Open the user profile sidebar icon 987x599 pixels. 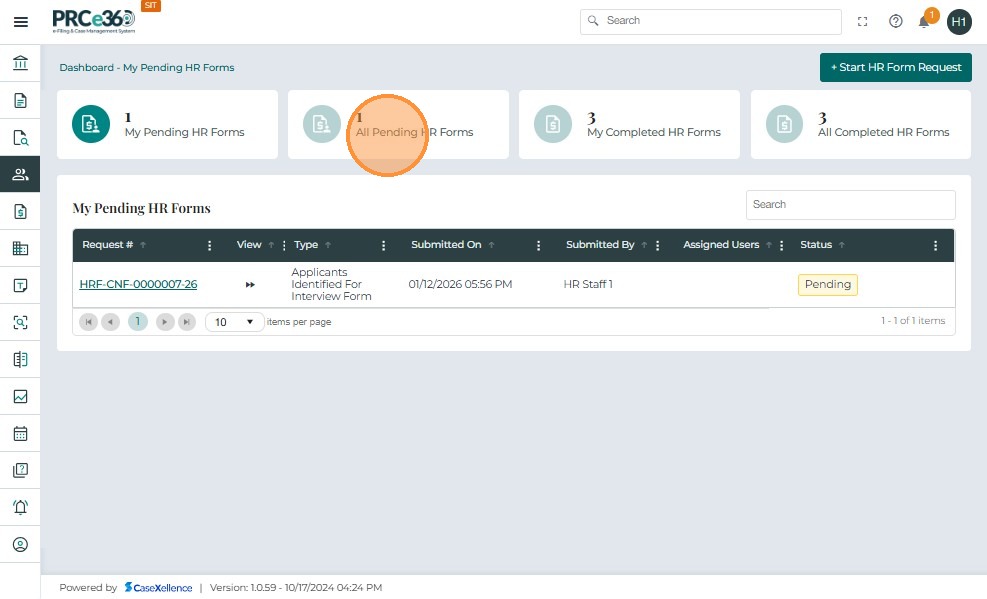point(20,544)
